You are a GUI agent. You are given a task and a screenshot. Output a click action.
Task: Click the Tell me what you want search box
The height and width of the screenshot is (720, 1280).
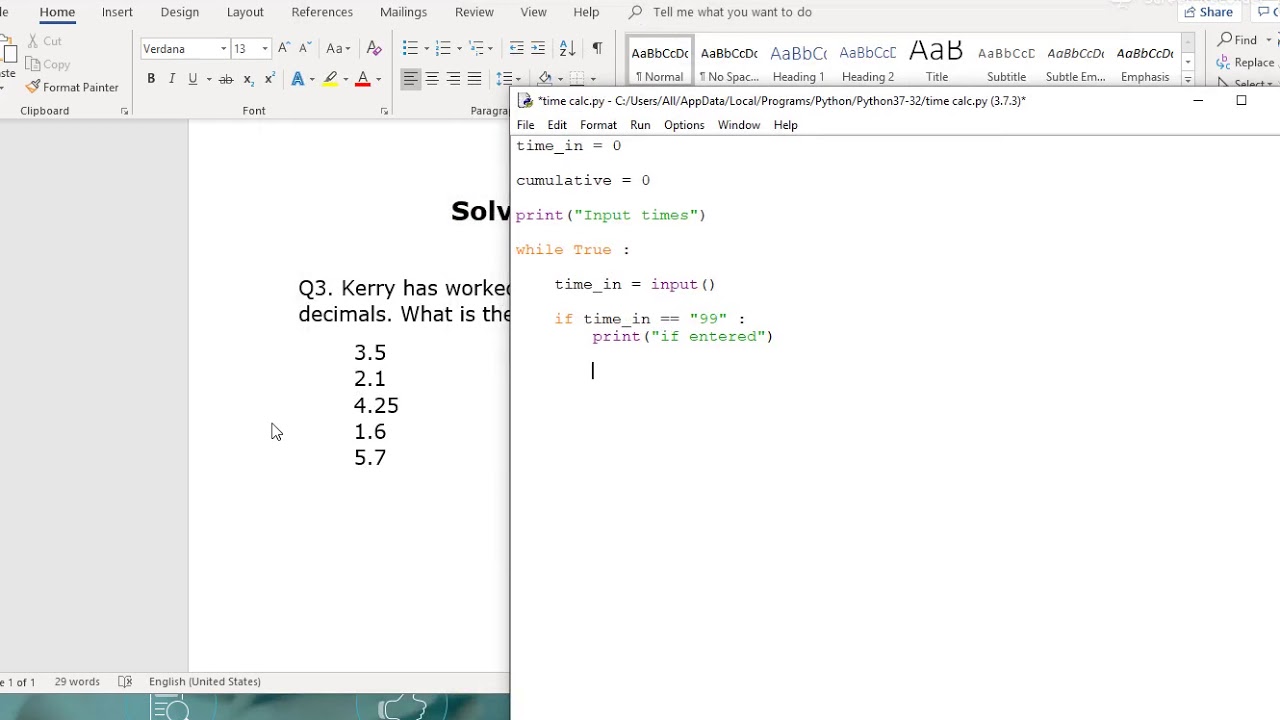(732, 12)
